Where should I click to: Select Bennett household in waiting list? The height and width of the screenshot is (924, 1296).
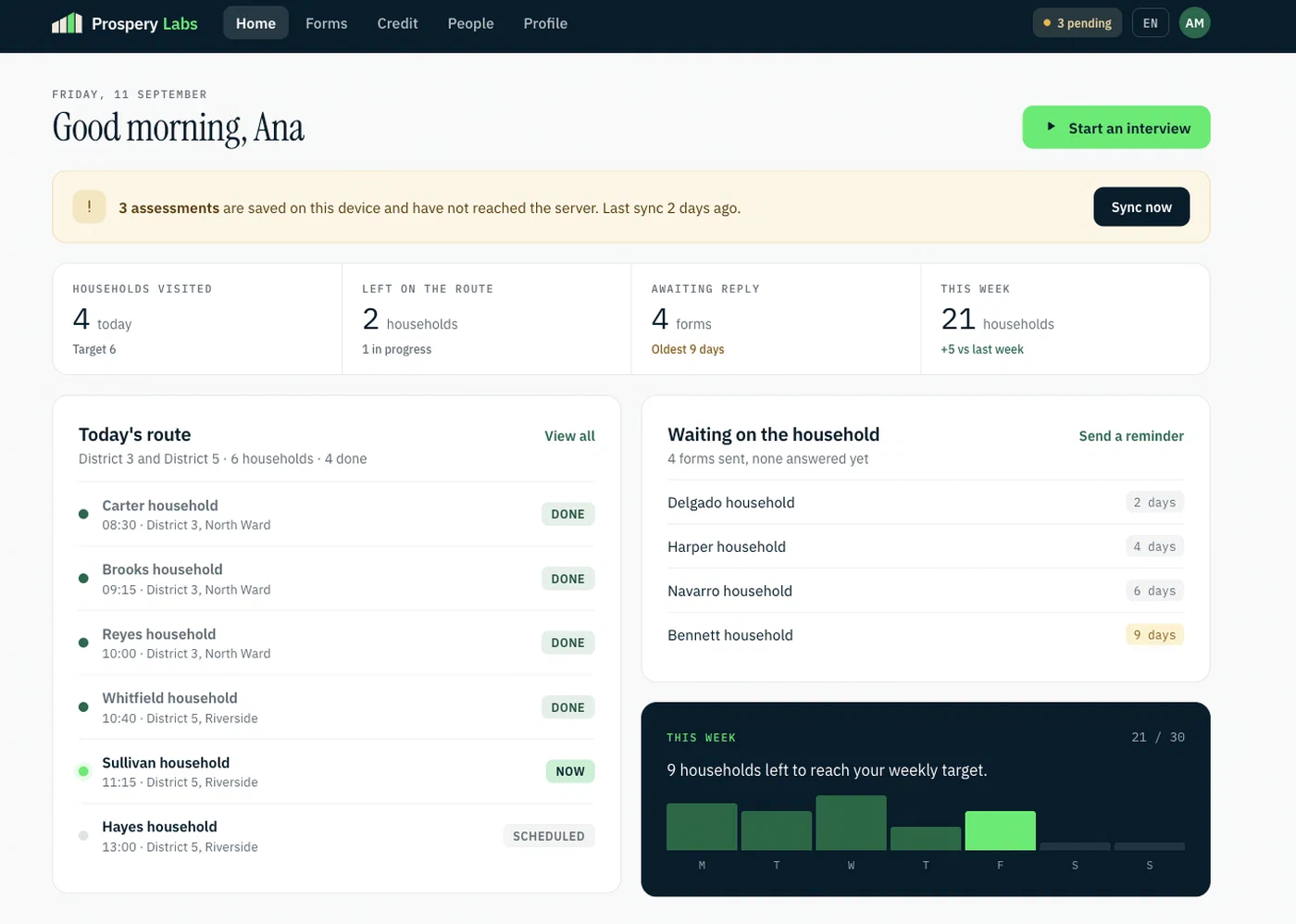click(926, 635)
